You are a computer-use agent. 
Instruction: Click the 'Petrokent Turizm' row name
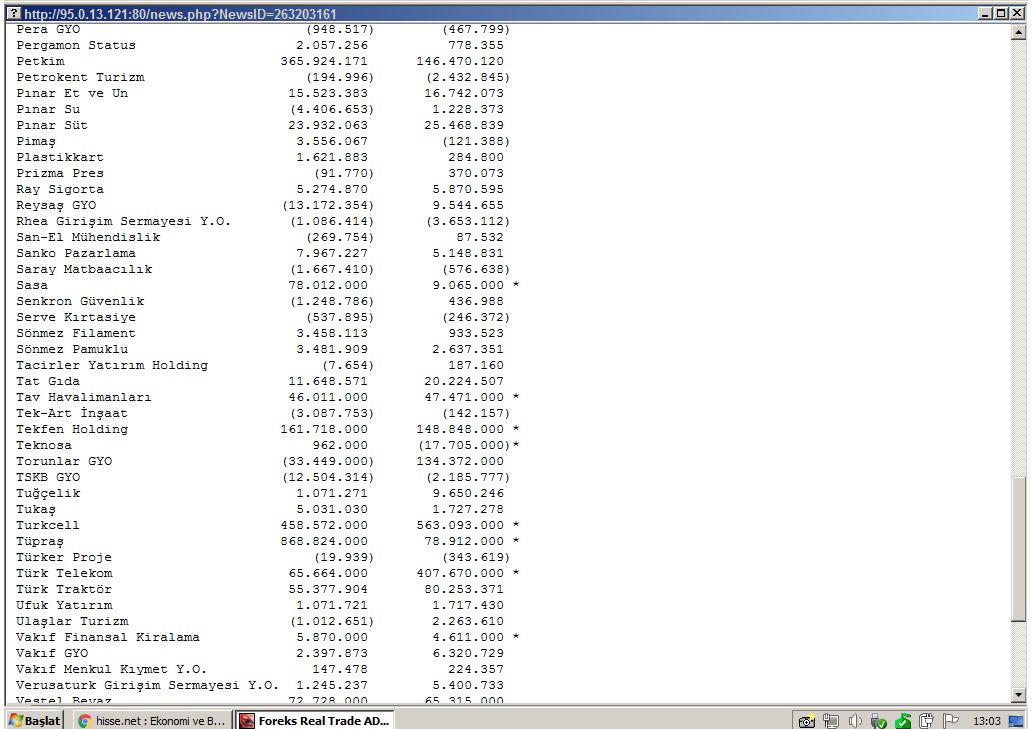pyautogui.click(x=80, y=77)
